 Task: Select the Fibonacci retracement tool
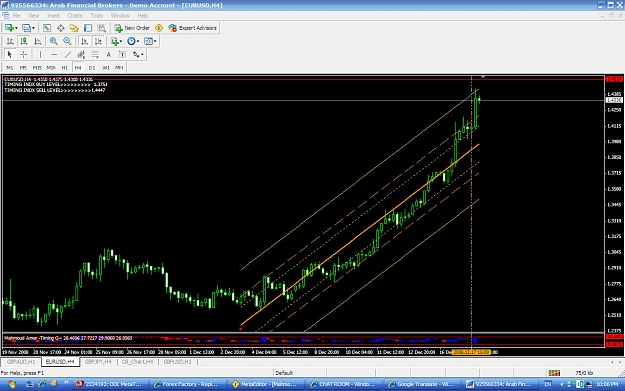95,54
